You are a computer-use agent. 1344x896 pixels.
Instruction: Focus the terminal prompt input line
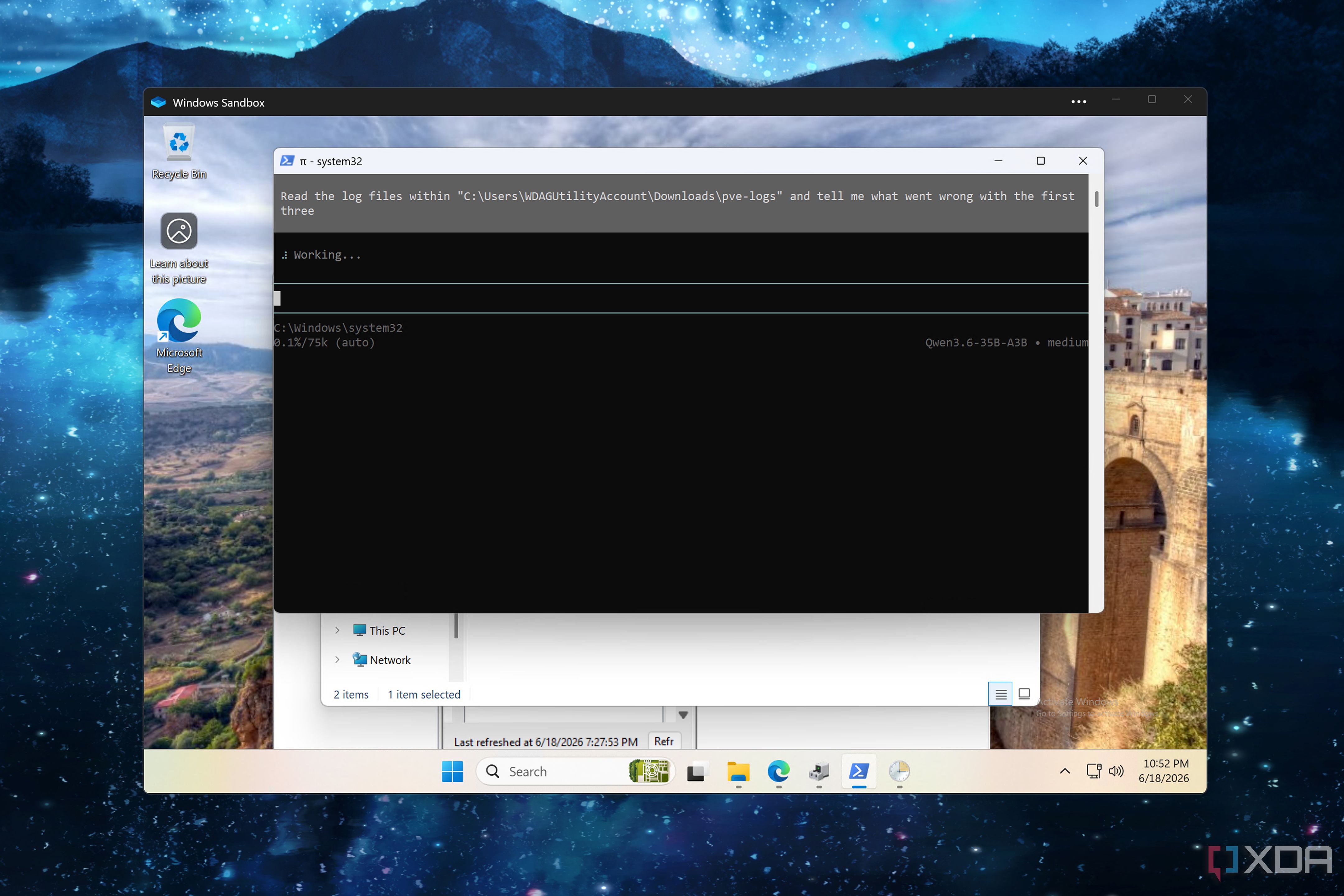tap(681, 298)
